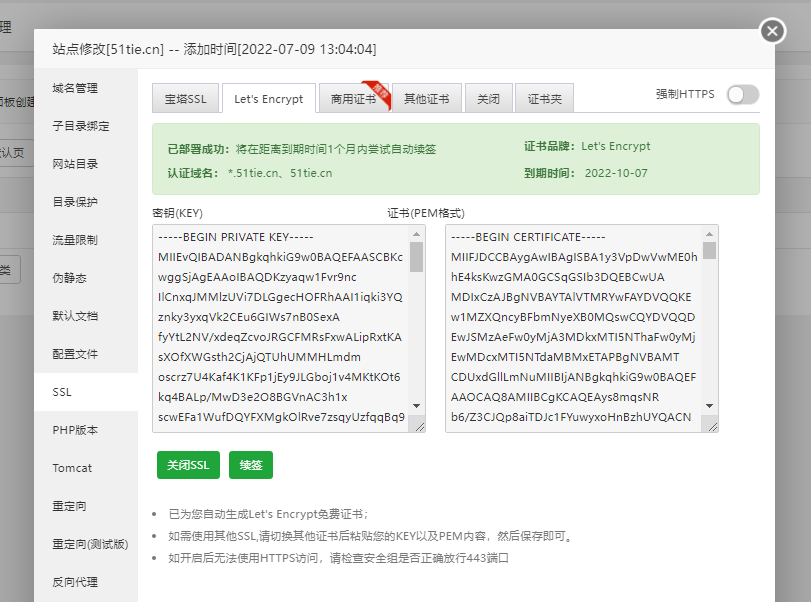
Task: Click inside the private key text area
Action: click(280, 328)
